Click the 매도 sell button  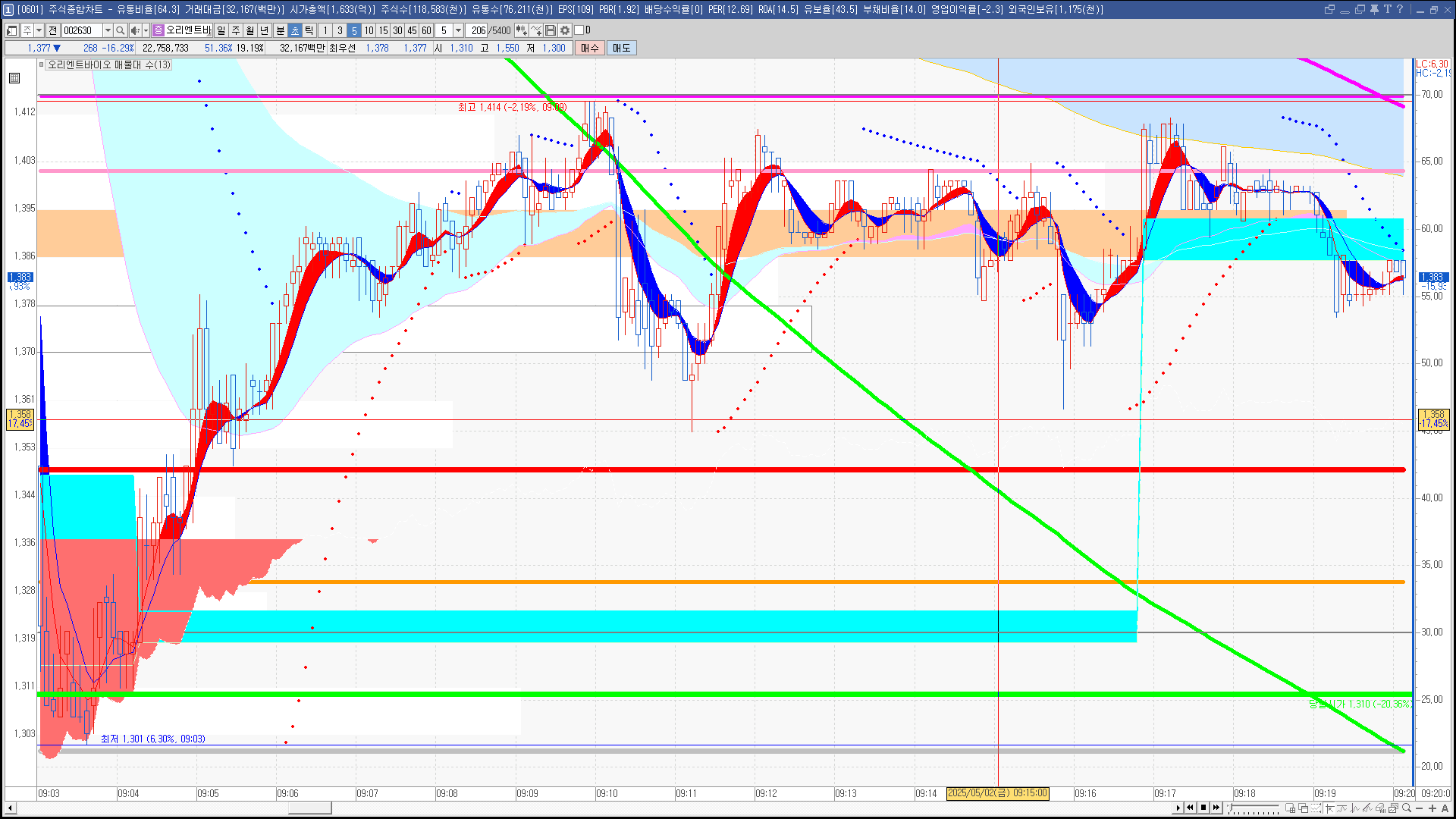[x=622, y=48]
